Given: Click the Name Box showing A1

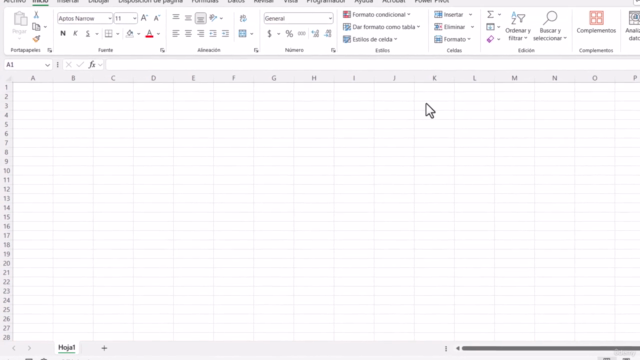Looking at the screenshot, I should [27, 65].
